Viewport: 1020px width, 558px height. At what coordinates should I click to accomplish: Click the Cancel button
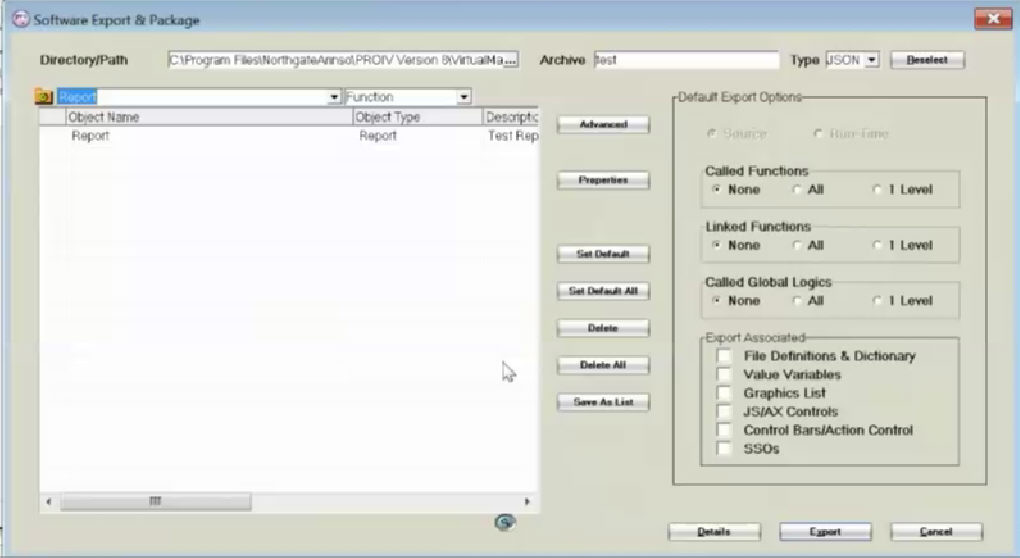[x=936, y=531]
